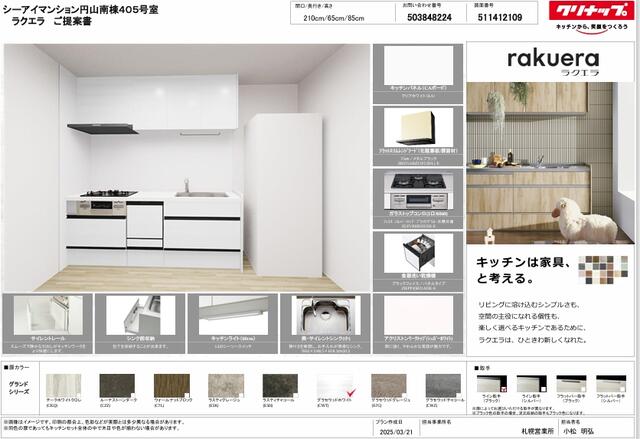Click the main white kitchen rendering
The height and width of the screenshot is (439, 640).
tap(187, 168)
